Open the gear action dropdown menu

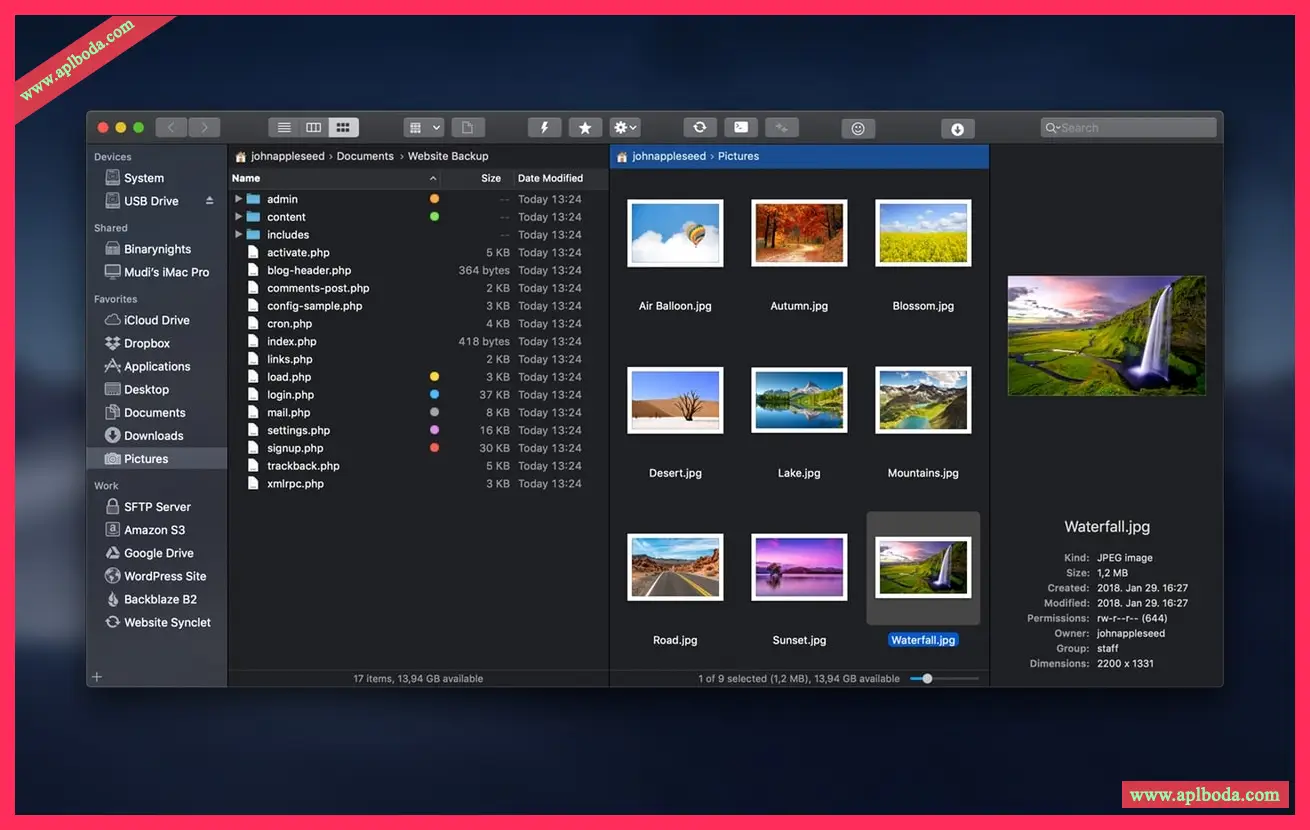(x=626, y=127)
